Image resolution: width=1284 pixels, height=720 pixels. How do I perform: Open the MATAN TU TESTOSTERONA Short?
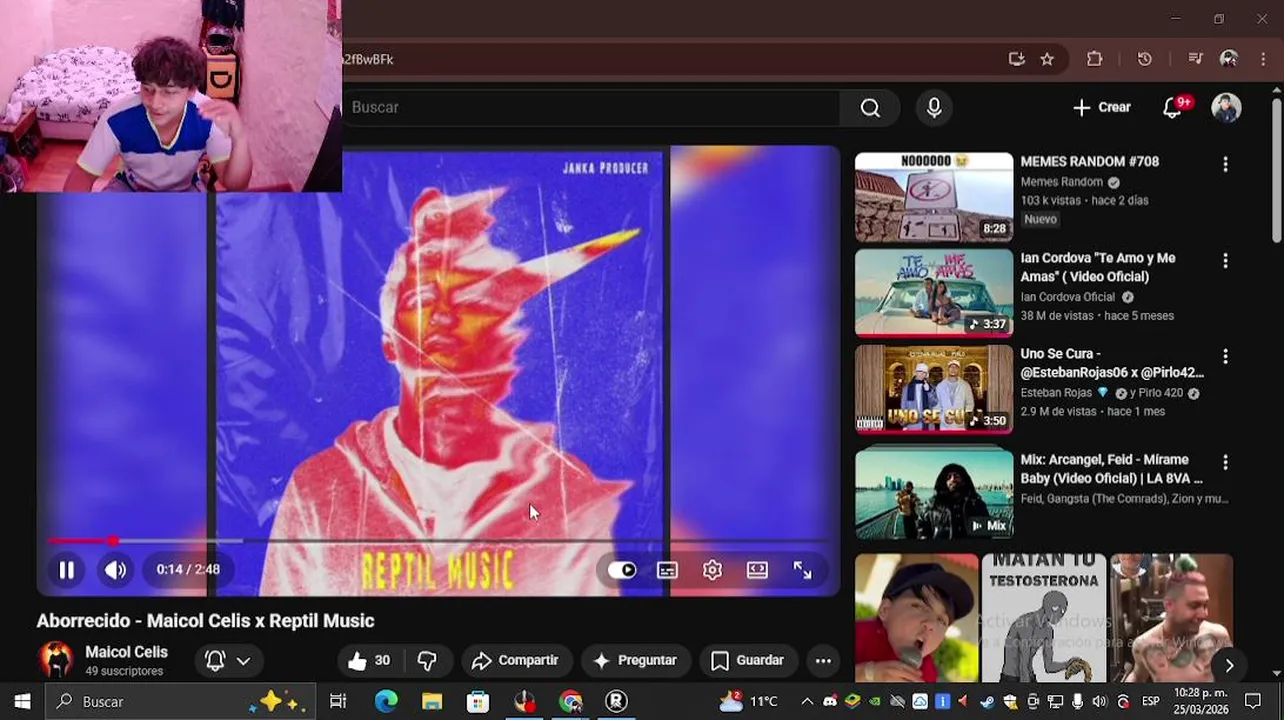pyautogui.click(x=1044, y=618)
